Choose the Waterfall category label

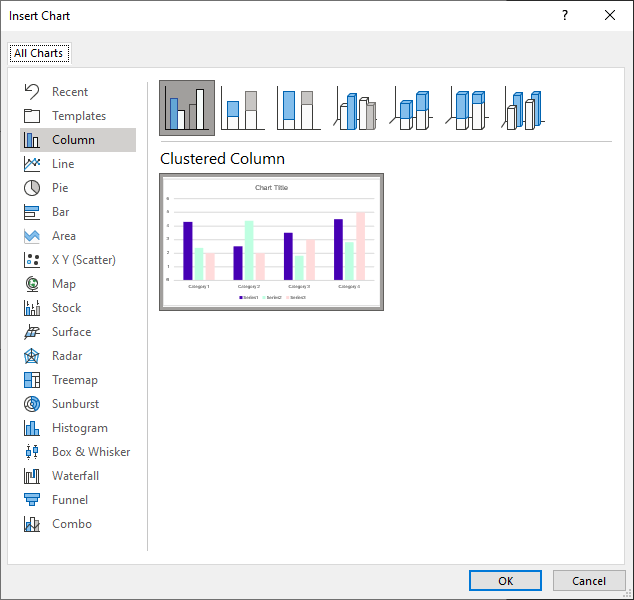coord(75,476)
